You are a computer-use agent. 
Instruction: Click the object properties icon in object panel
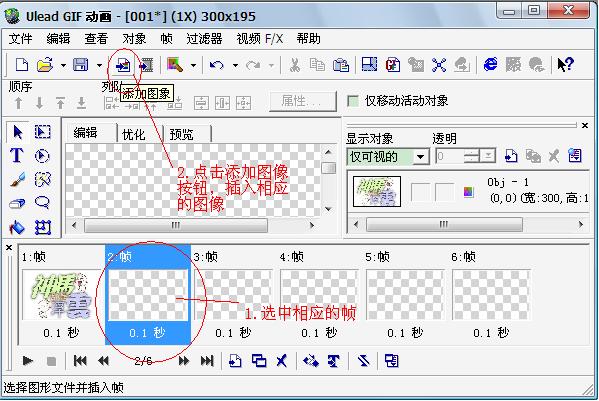point(575,155)
